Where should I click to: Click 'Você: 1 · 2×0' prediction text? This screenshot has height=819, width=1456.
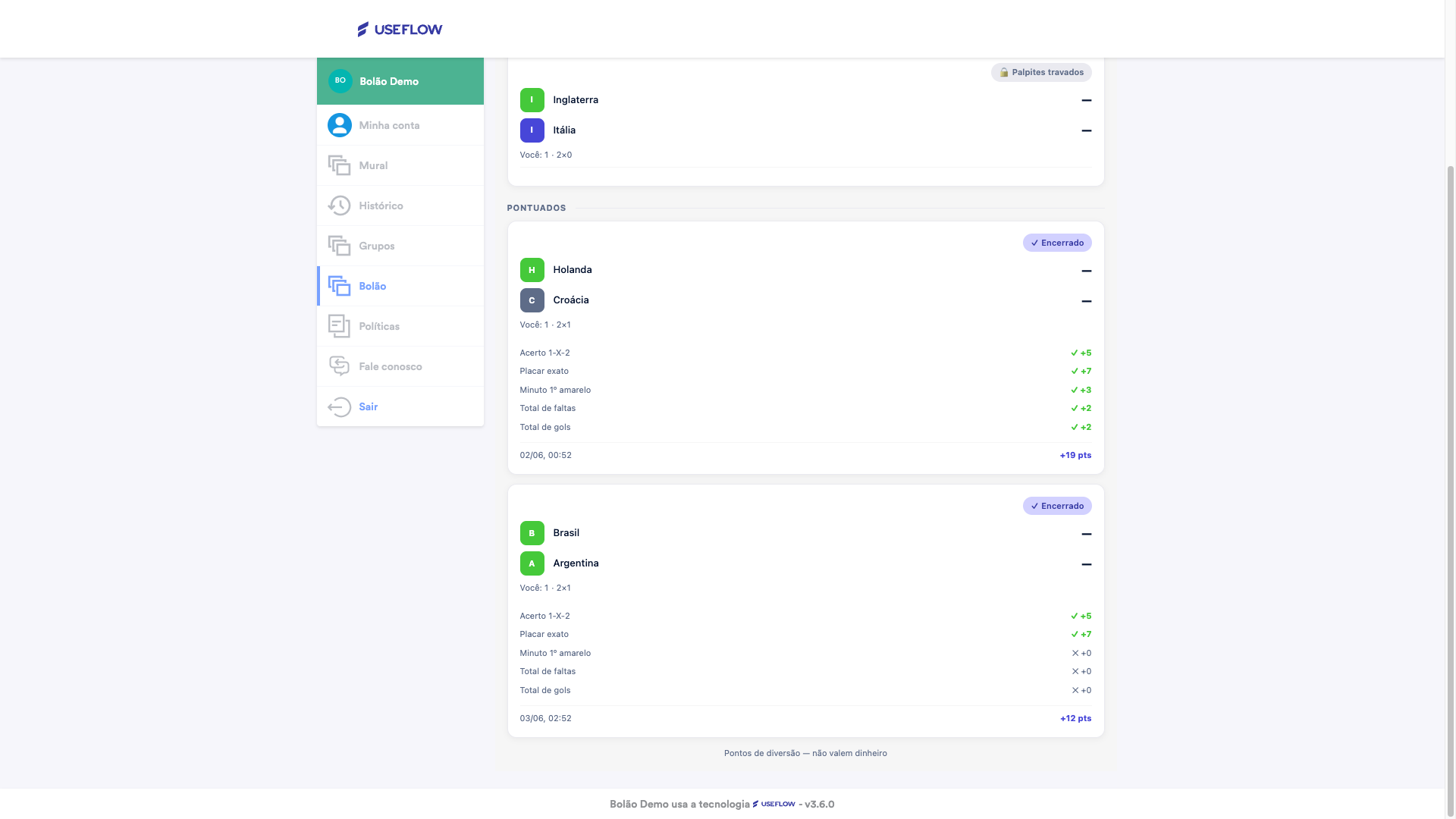click(x=546, y=155)
